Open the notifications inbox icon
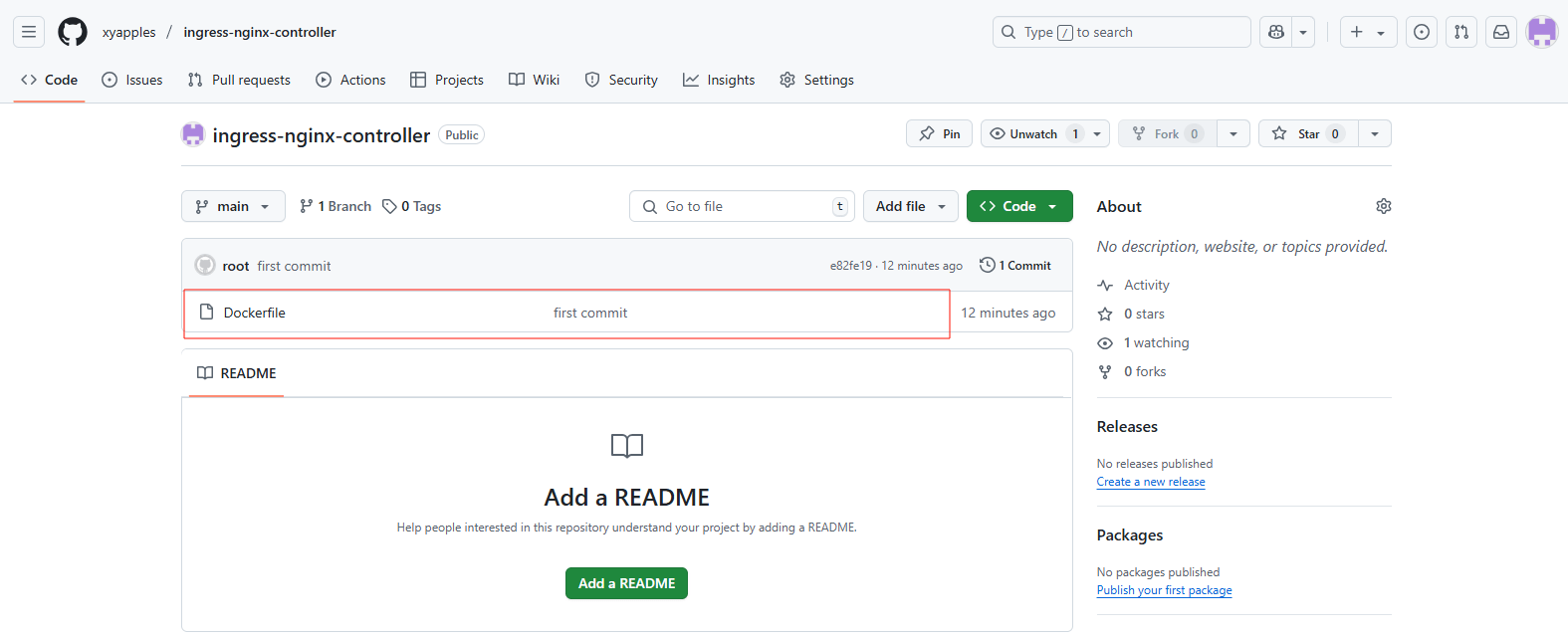 1501,32
